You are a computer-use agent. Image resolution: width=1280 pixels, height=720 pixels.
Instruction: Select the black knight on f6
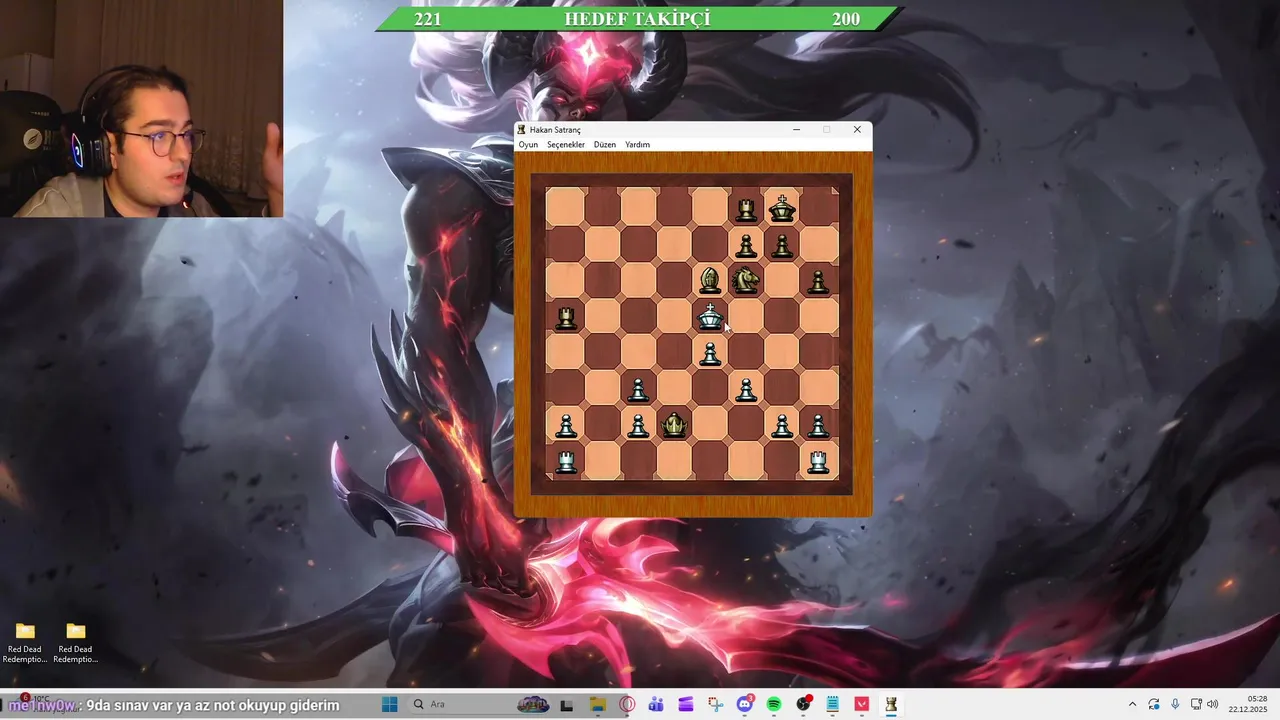(x=746, y=280)
